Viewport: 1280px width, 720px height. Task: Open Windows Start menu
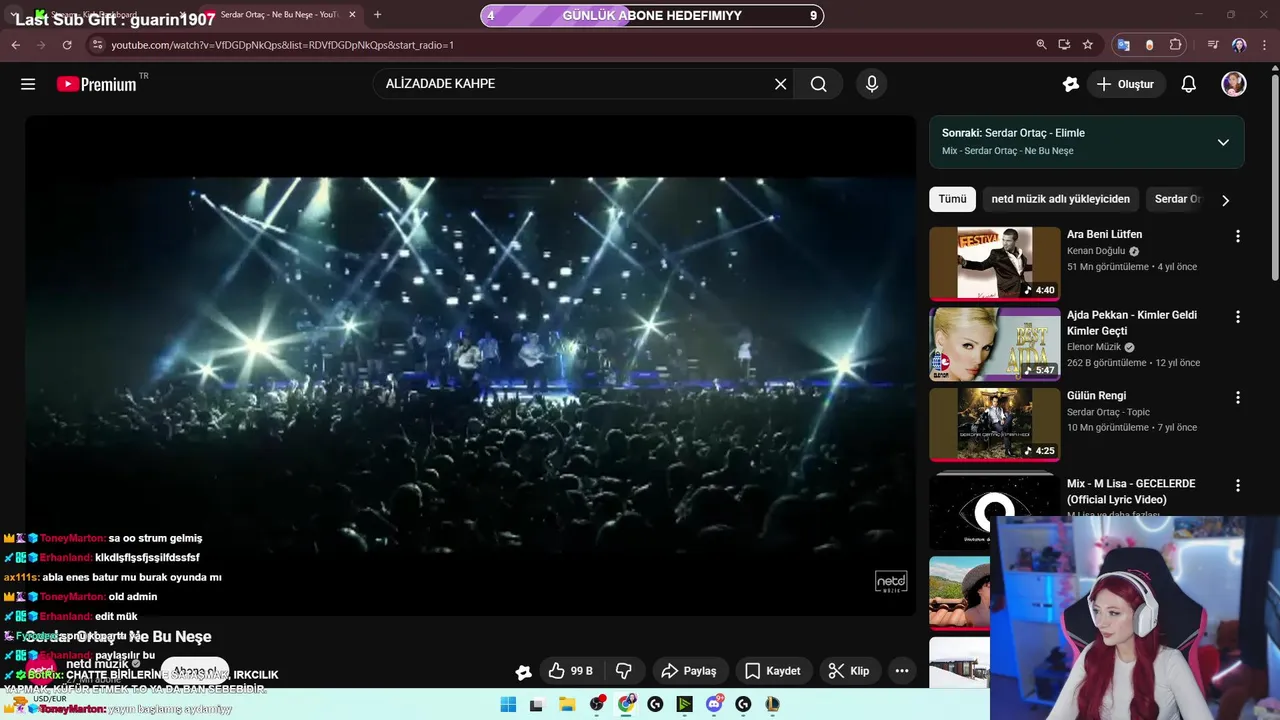508,704
